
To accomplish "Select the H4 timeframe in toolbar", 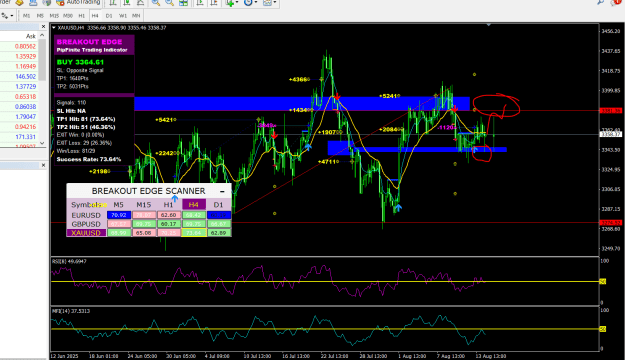I will [95, 16].
